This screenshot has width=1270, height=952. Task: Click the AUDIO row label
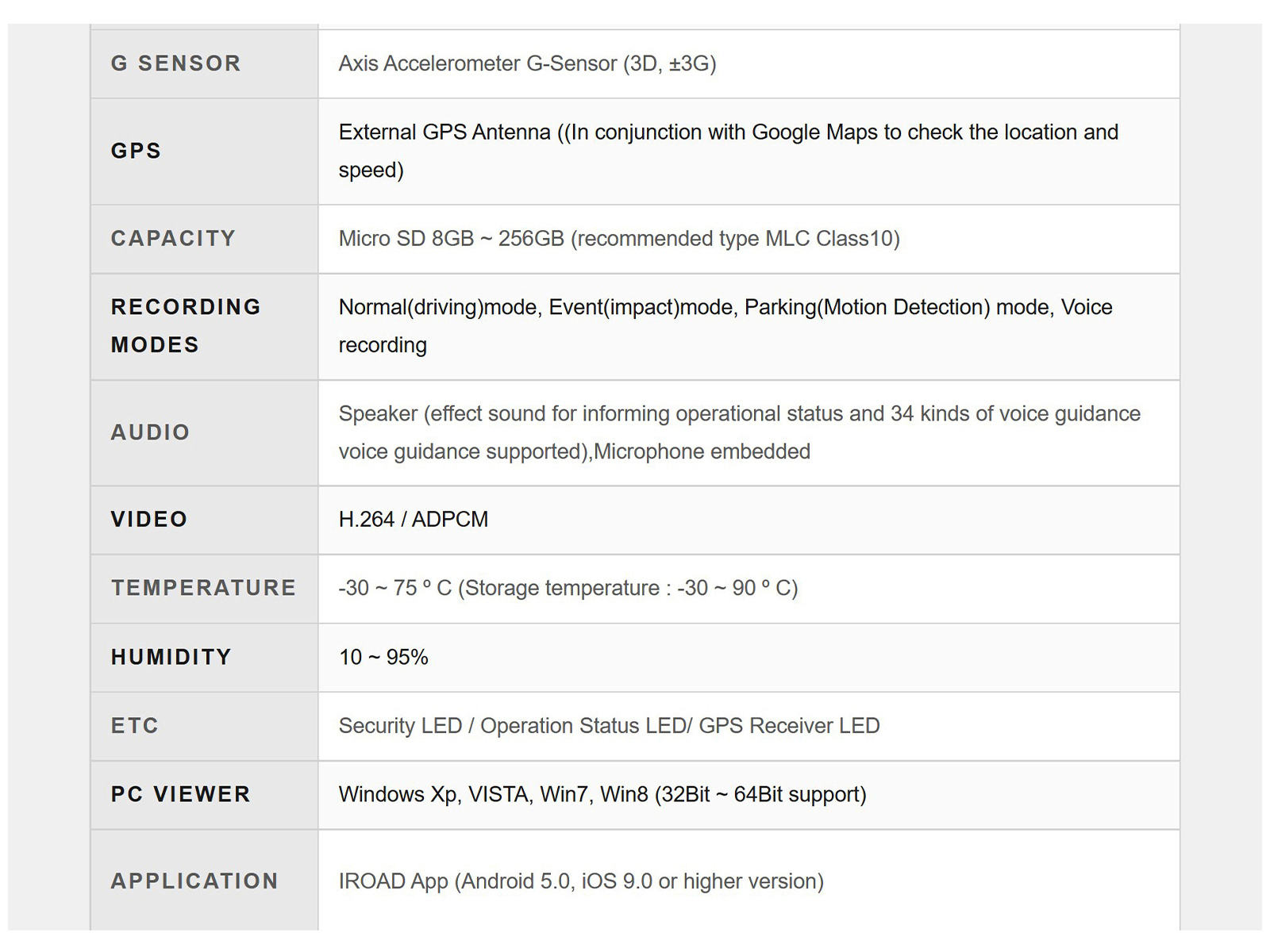click(150, 432)
